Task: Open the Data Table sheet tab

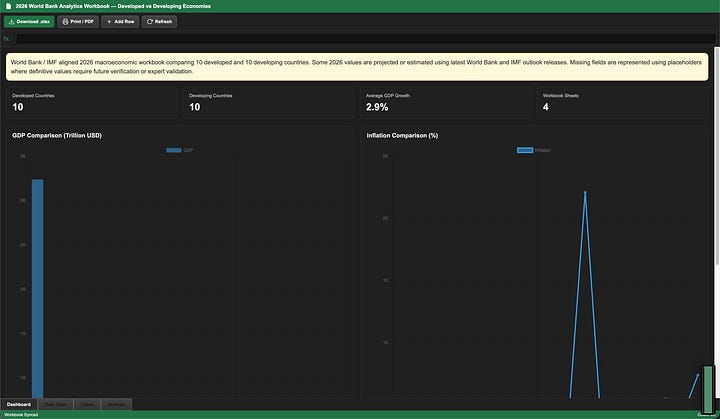Action: 56,404
